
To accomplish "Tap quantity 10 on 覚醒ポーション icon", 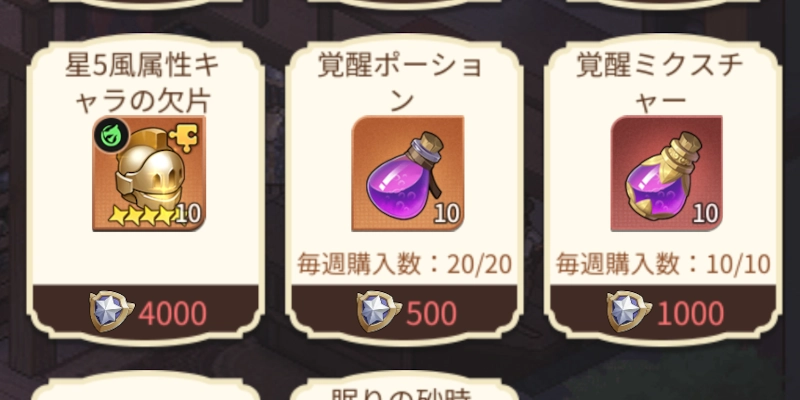I will (446, 214).
